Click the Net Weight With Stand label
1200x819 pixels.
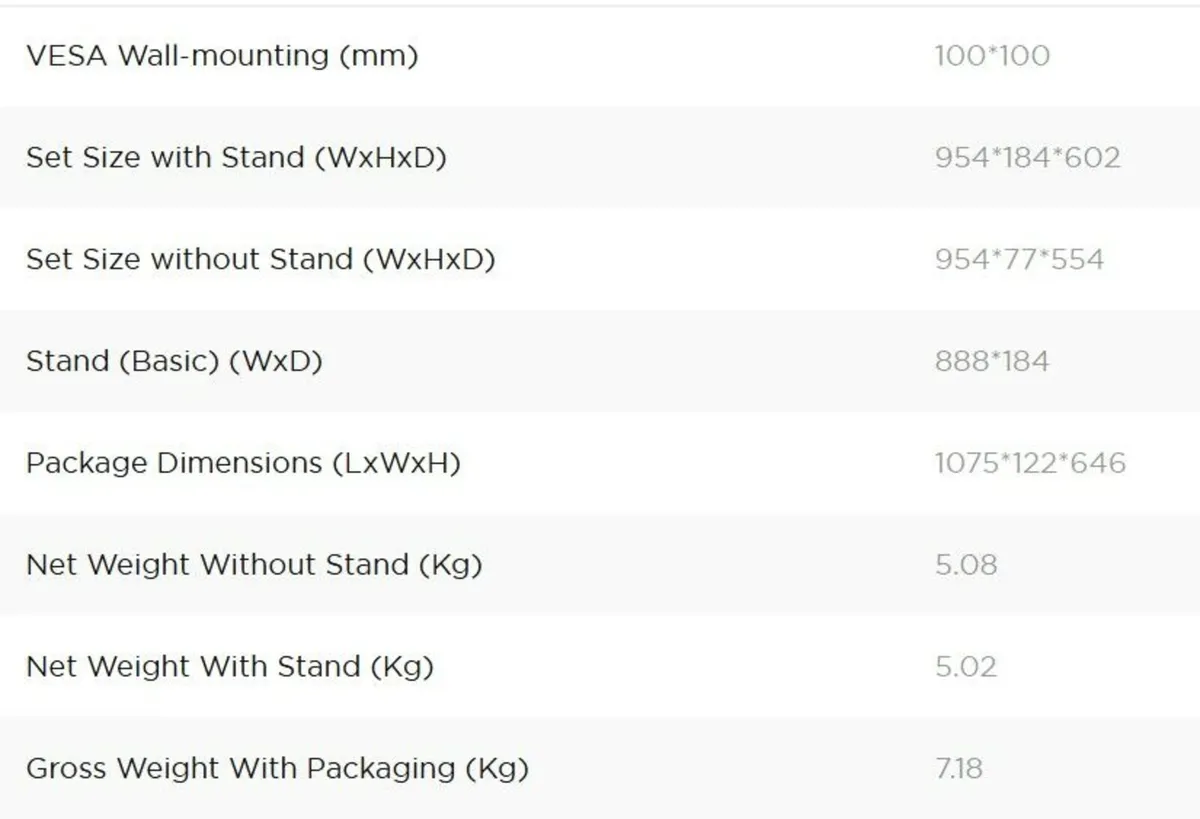[230, 667]
